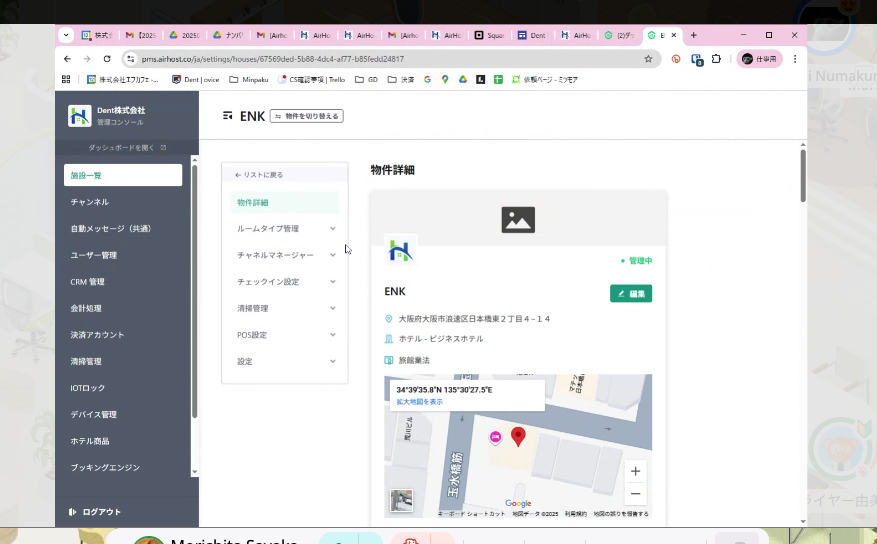The height and width of the screenshot is (544, 877).
Task: Click the ログアウト logout item
Action: coord(101,512)
